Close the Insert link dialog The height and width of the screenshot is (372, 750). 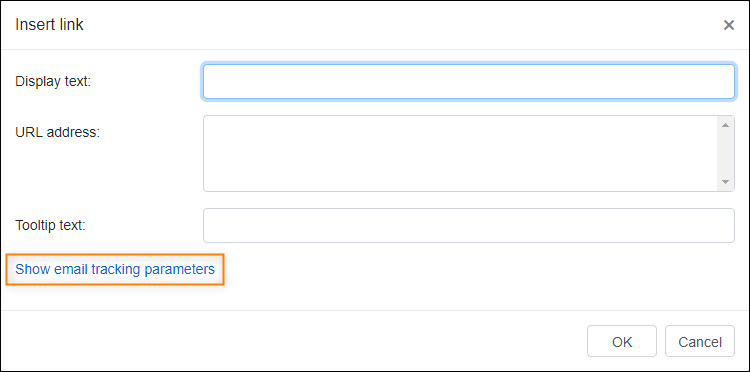728,25
